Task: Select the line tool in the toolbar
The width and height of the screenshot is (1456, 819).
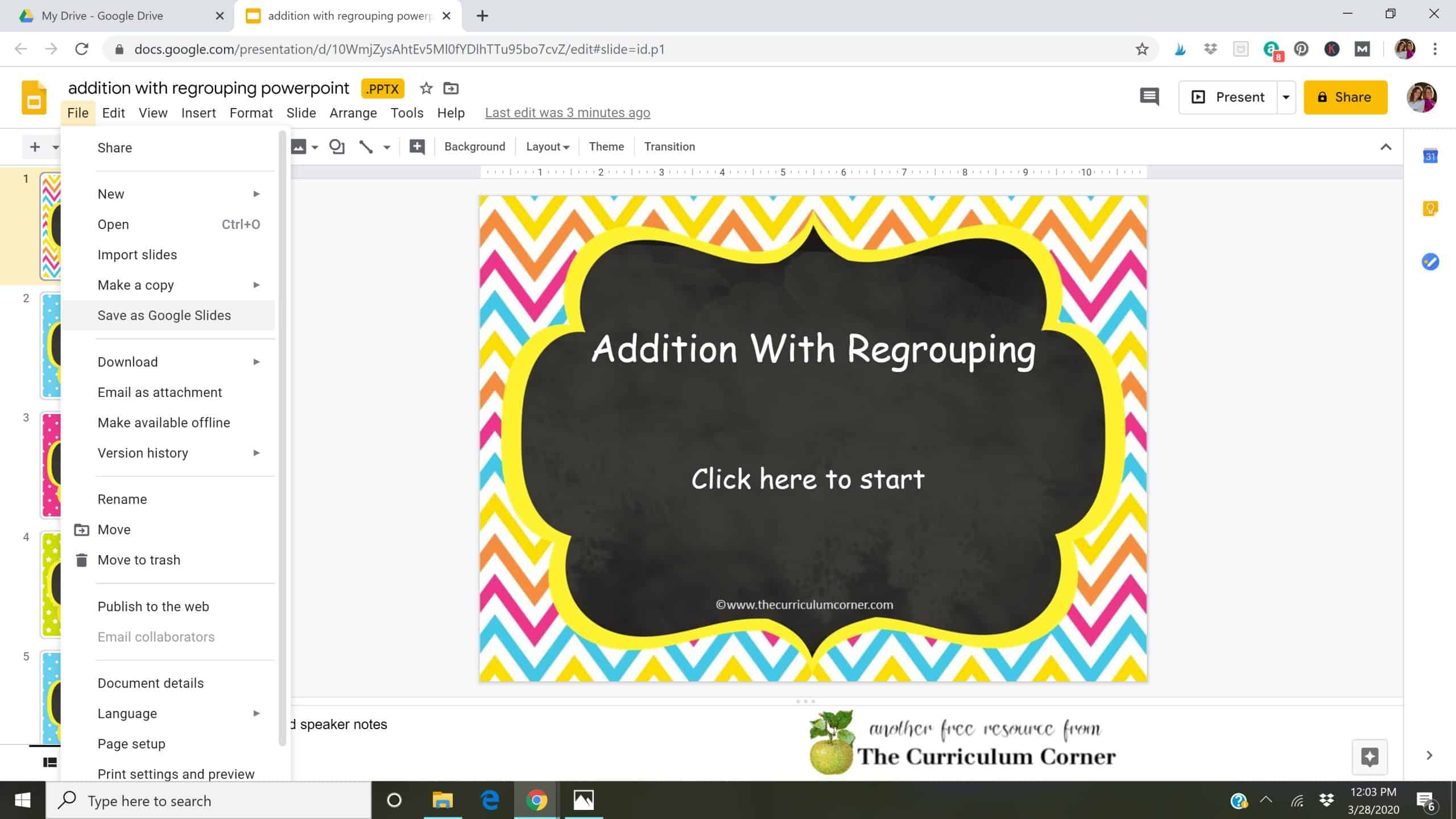Action: click(367, 146)
